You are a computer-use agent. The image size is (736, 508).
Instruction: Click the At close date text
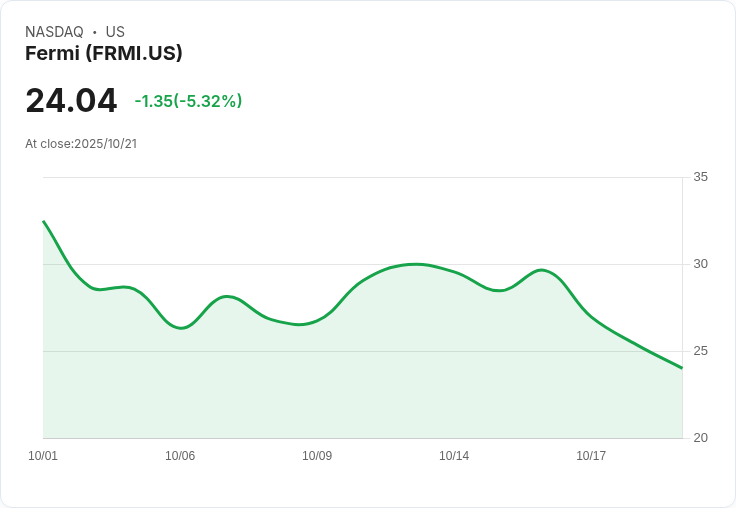click(81, 144)
